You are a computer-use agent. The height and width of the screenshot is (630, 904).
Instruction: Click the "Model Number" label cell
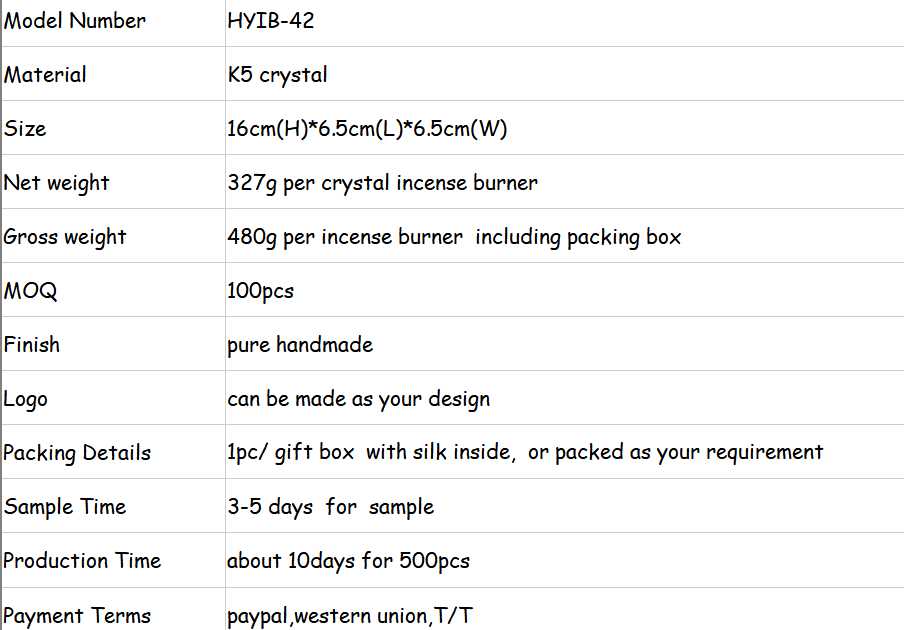point(75,21)
